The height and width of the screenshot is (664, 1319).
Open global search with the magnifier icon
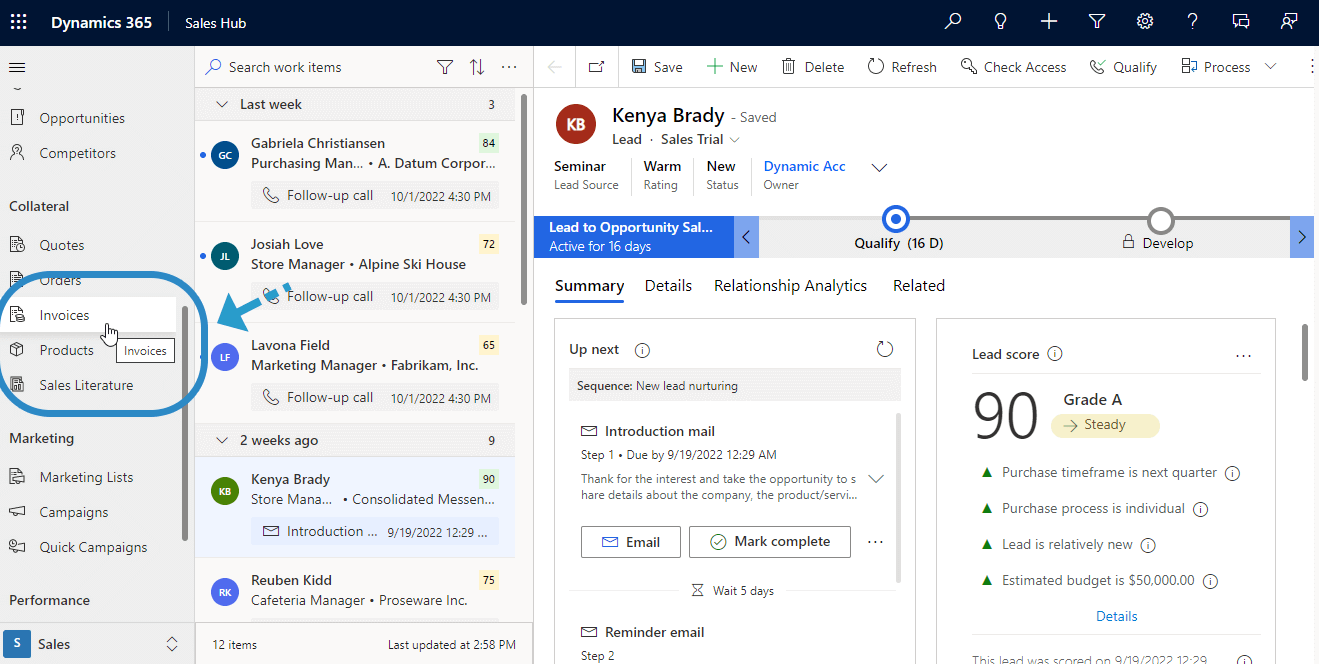[x=952, y=21]
